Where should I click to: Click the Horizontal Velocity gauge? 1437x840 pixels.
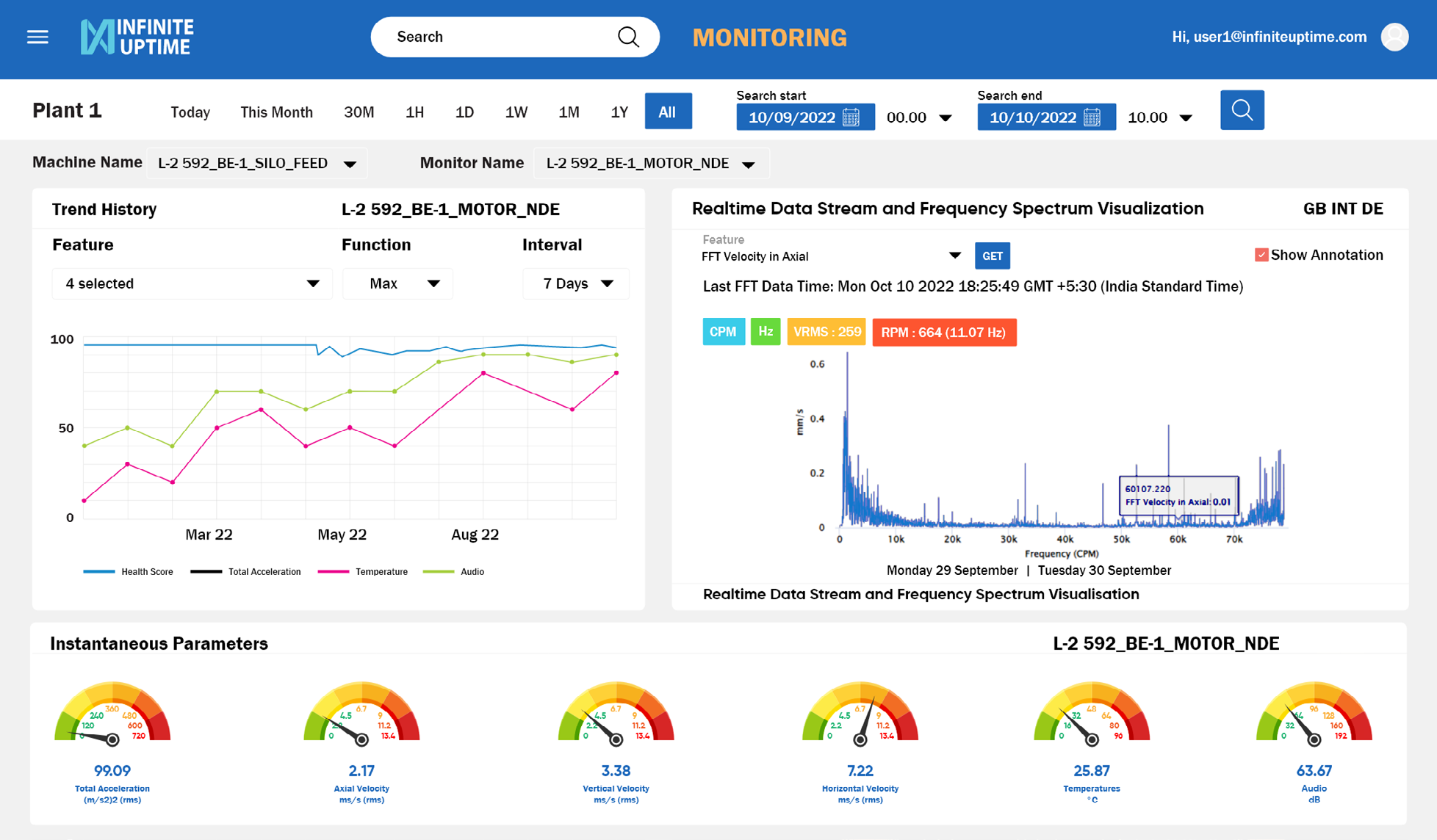coord(860,713)
